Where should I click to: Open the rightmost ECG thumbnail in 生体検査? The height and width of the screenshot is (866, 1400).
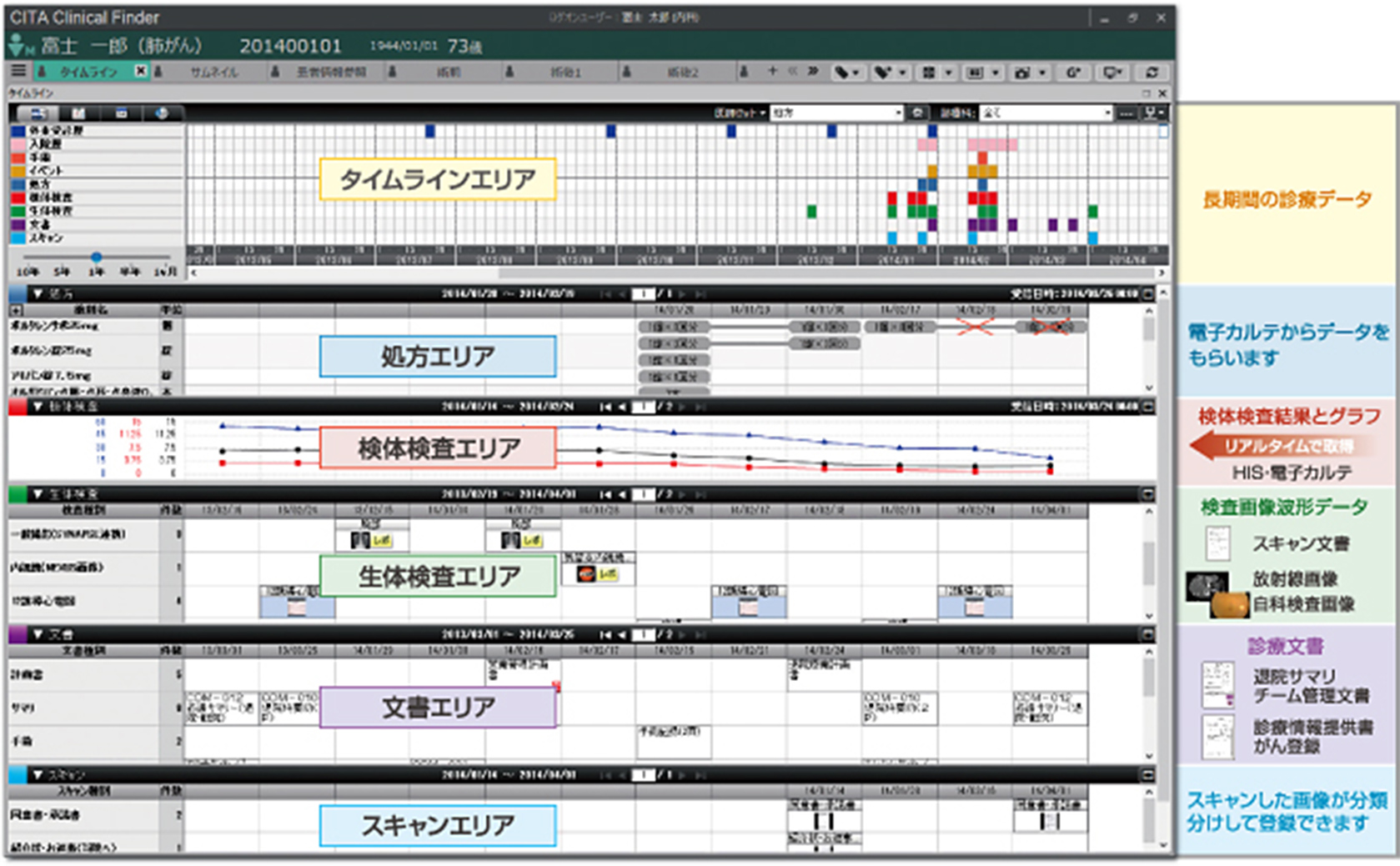coord(975,605)
